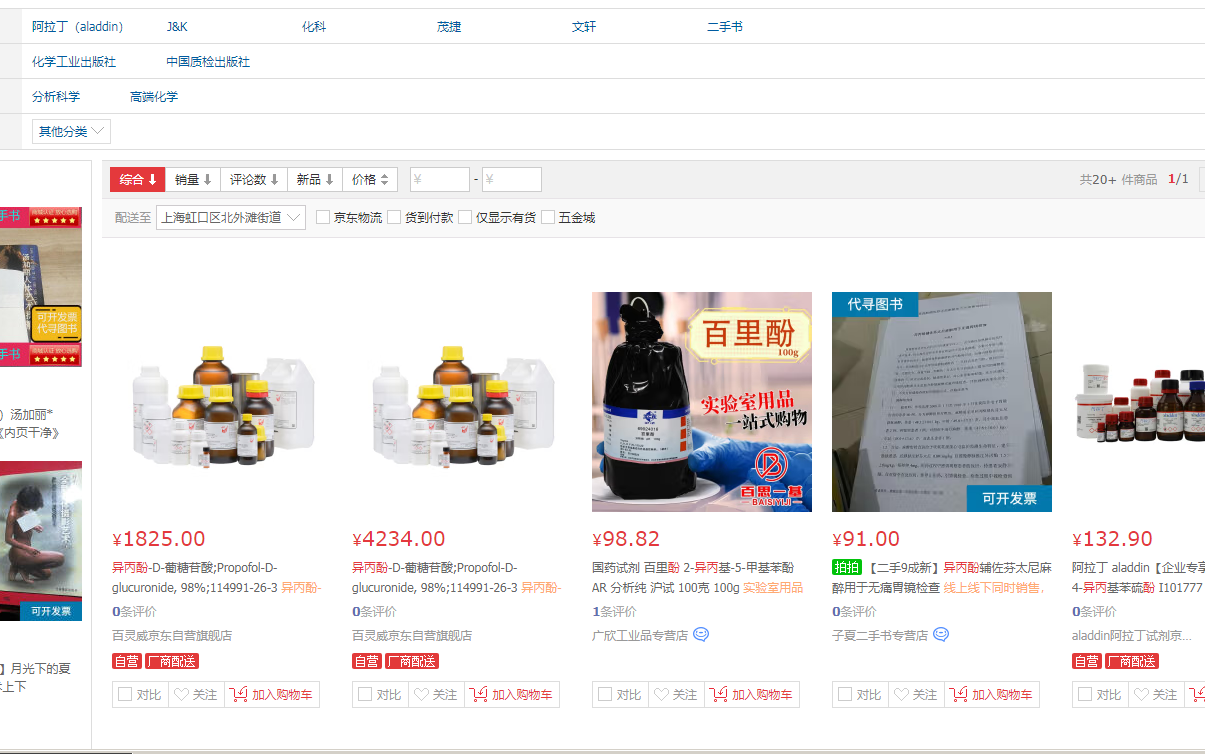The width and height of the screenshot is (1205, 754).
Task: Open the 上海虹口区北外滩街道 delivery dropdown
Action: click(x=231, y=218)
